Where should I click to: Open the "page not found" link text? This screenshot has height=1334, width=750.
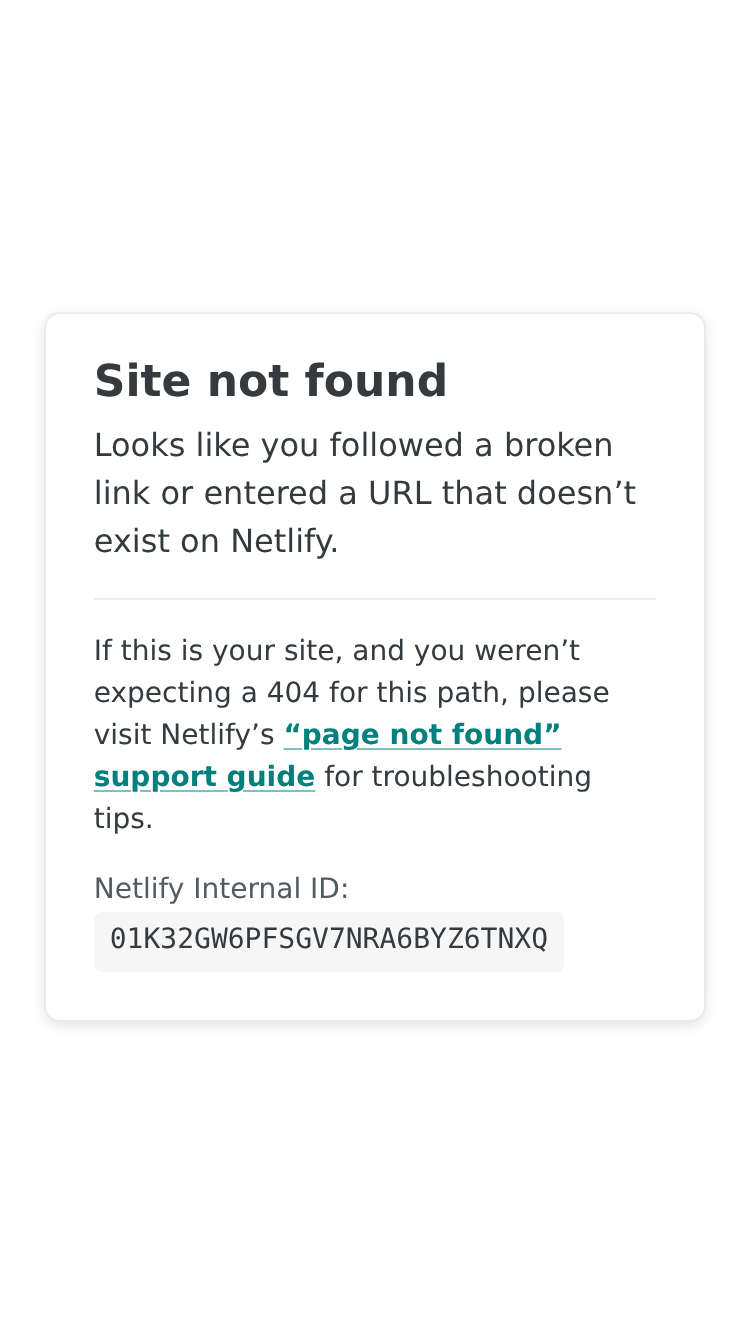click(x=422, y=735)
